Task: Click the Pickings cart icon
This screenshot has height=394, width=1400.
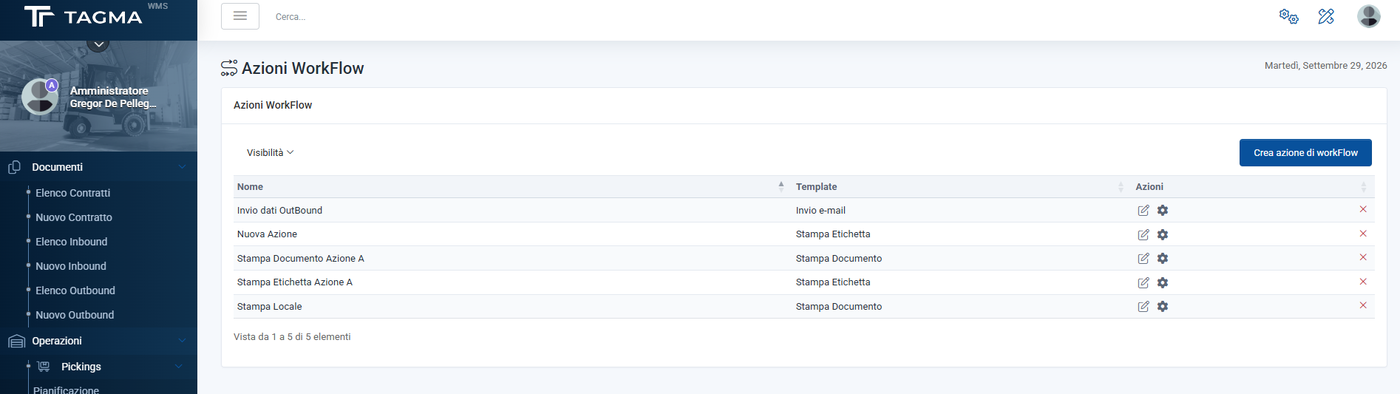Action: tap(43, 367)
